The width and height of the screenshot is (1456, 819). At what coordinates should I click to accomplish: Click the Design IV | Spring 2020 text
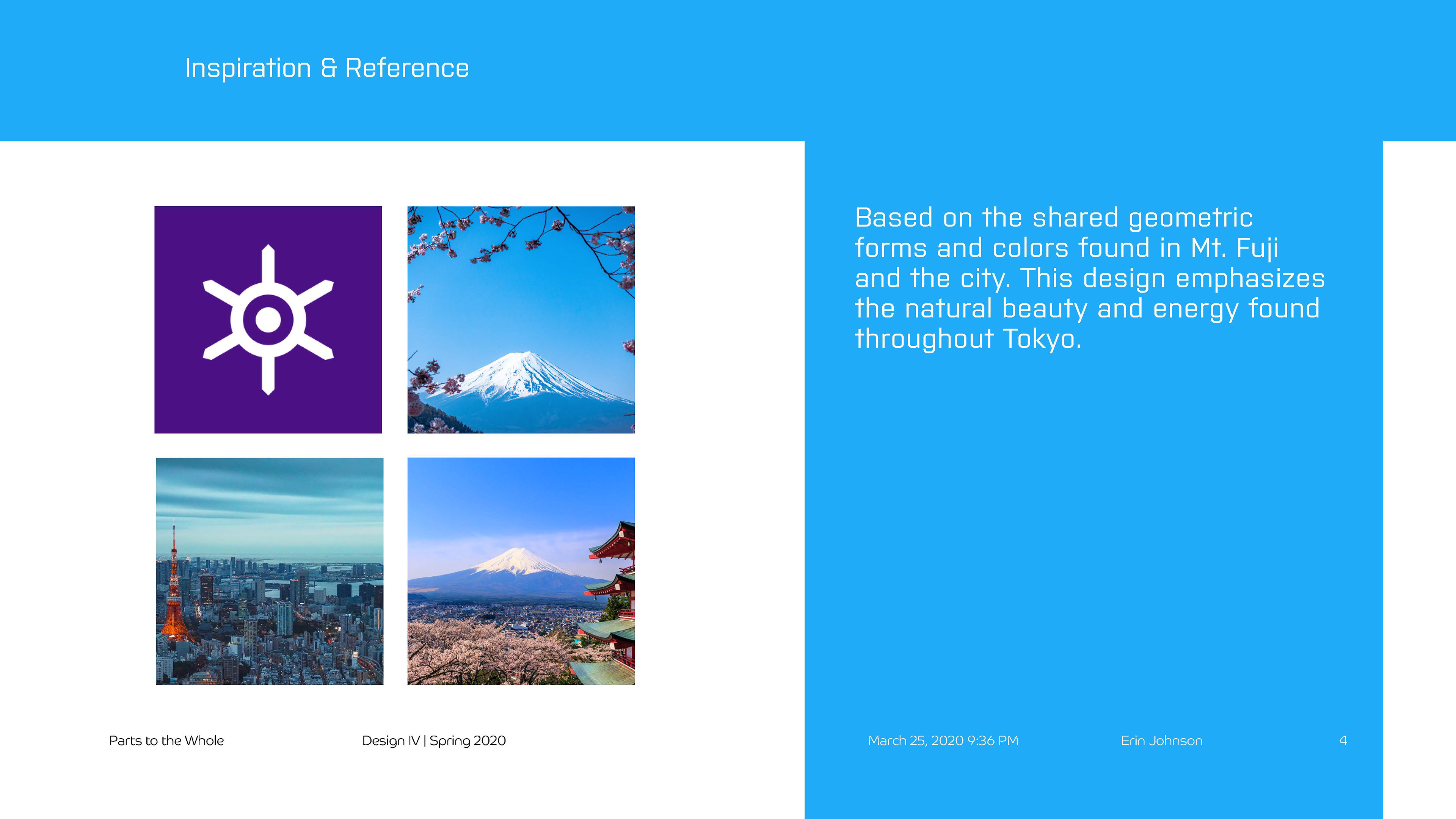(x=433, y=741)
